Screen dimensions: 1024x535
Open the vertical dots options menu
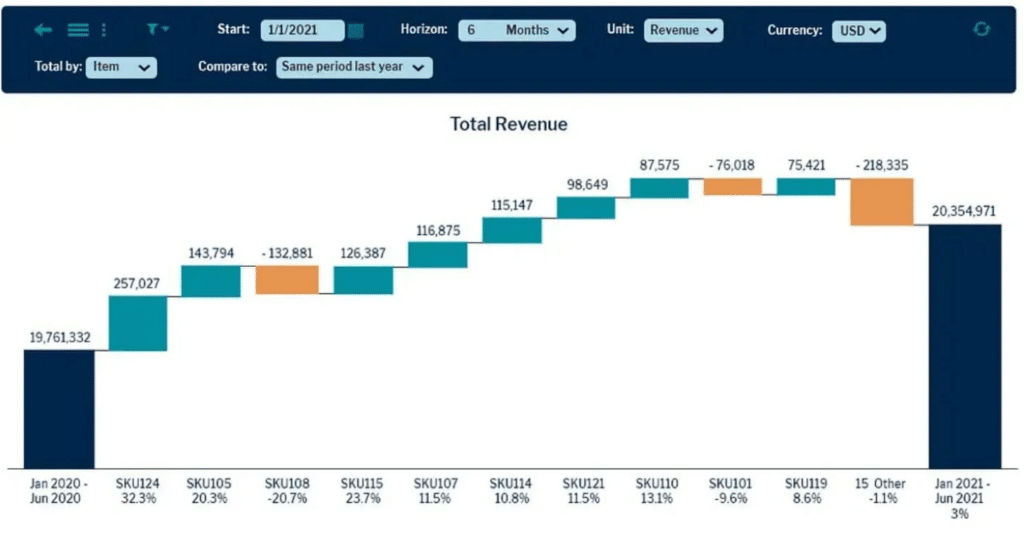click(x=104, y=29)
